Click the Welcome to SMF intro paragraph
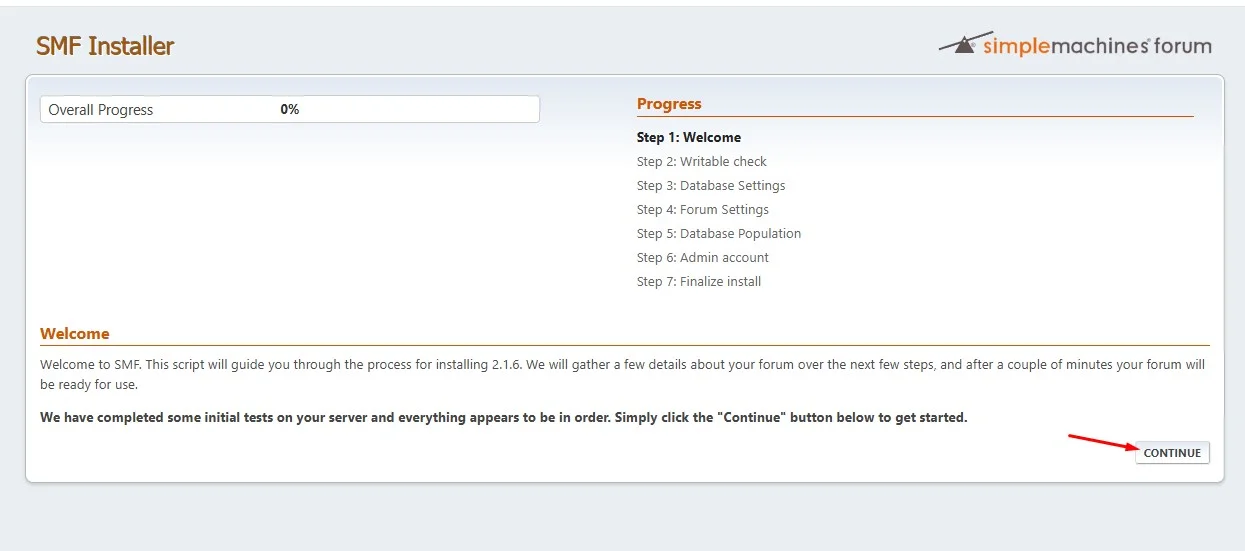 (x=622, y=374)
